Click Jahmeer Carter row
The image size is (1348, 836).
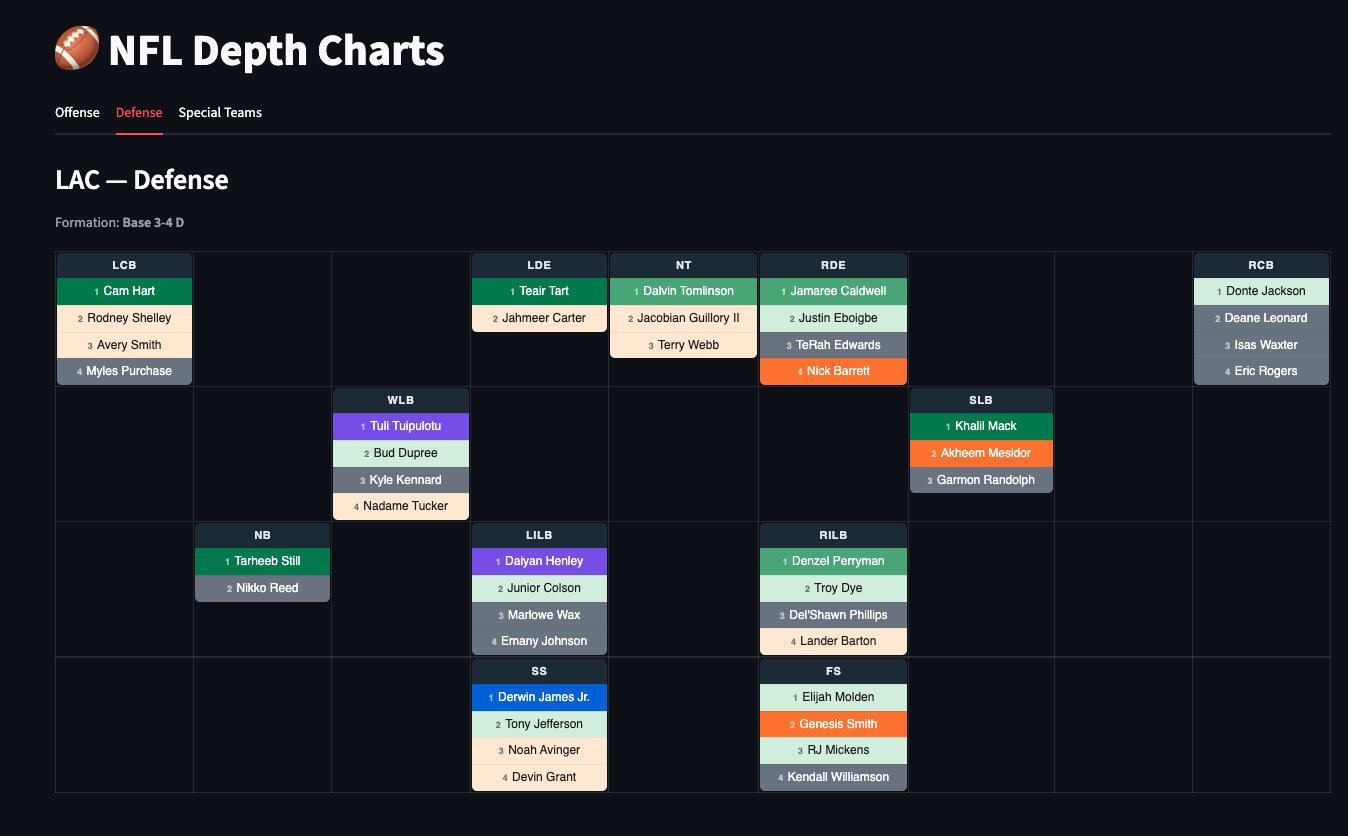click(539, 318)
